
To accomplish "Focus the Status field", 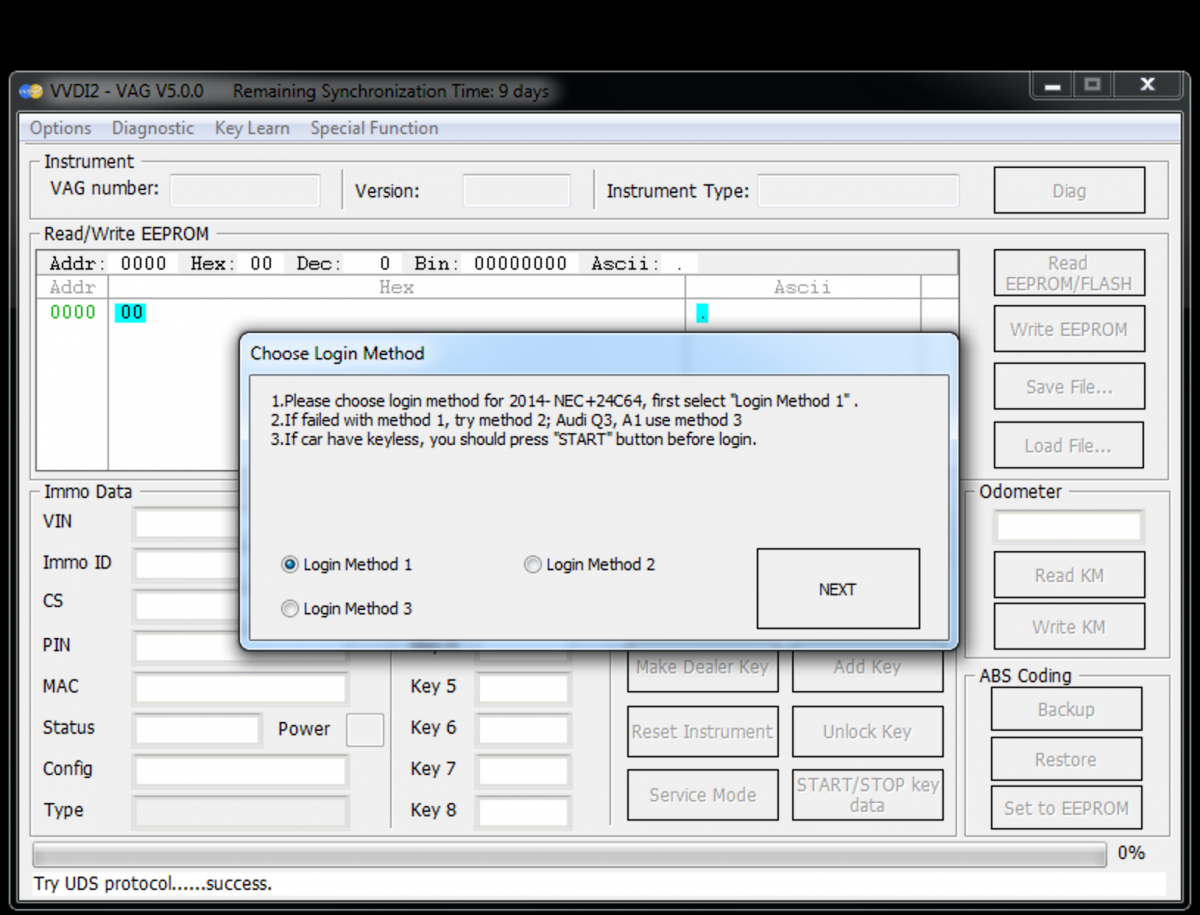I will coord(197,729).
